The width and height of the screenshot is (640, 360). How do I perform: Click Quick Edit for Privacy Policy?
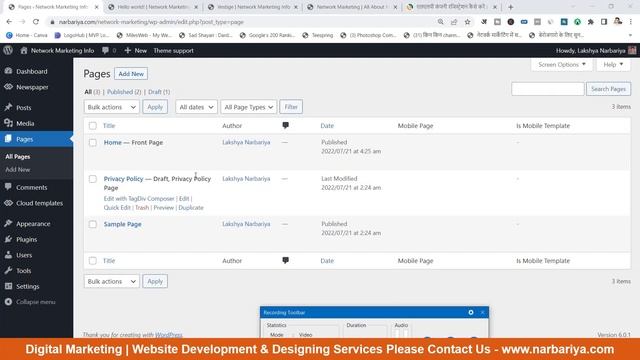coord(117,207)
